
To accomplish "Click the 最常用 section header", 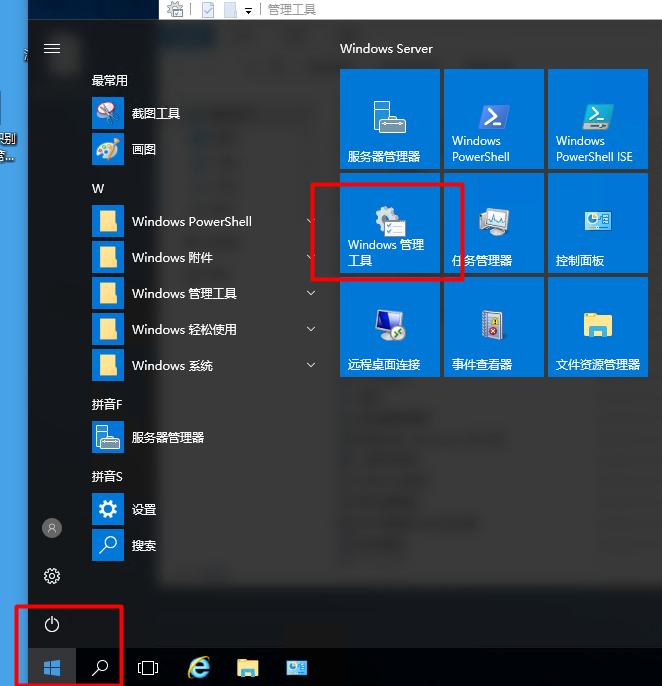I will click(109, 80).
